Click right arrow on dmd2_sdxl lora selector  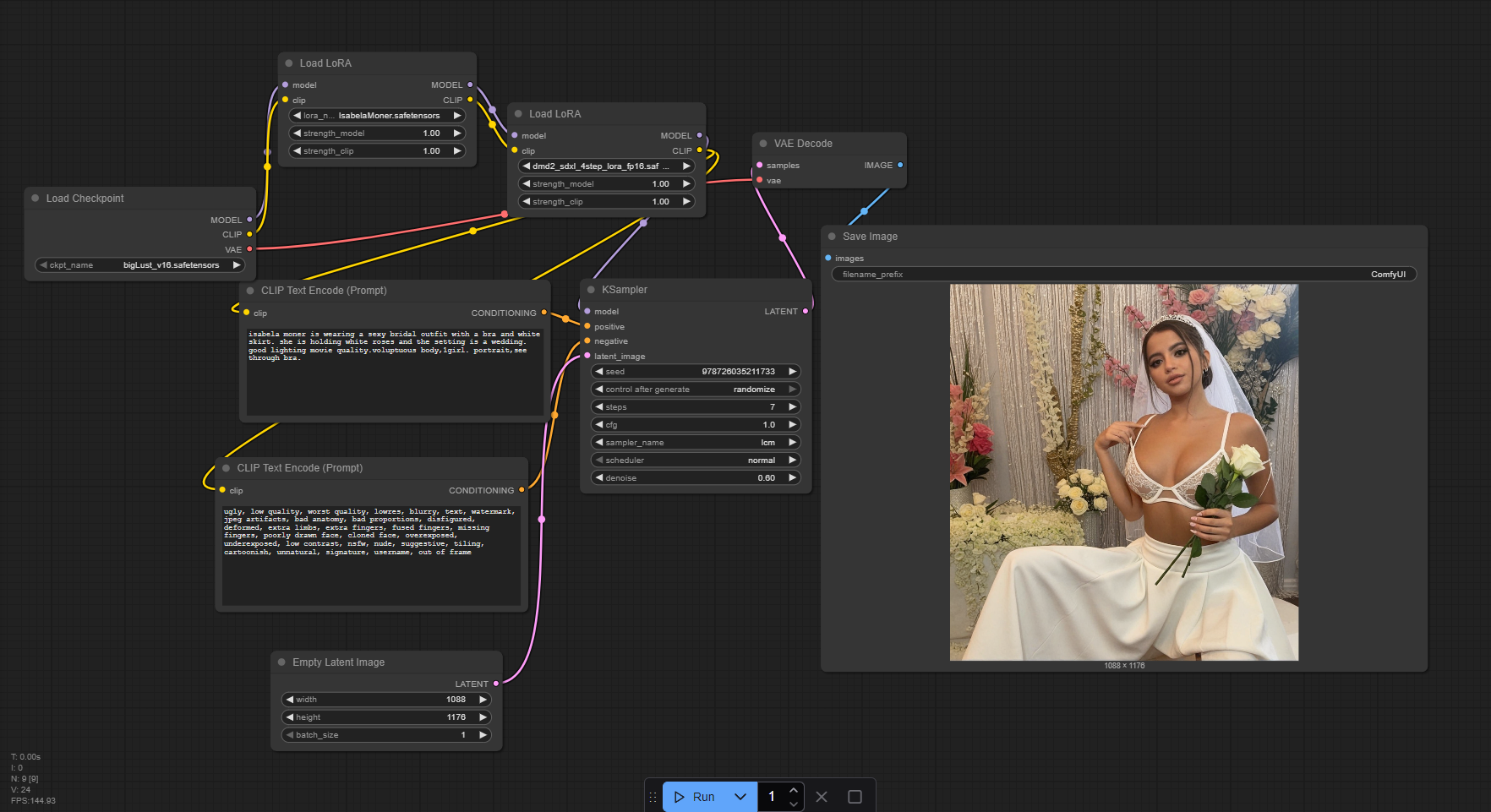(686, 166)
